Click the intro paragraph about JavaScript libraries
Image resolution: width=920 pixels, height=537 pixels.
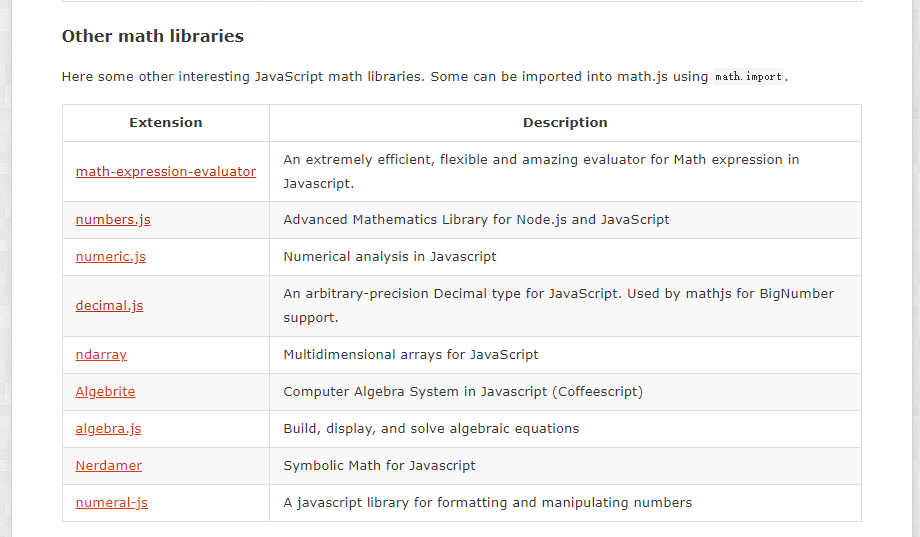425,77
